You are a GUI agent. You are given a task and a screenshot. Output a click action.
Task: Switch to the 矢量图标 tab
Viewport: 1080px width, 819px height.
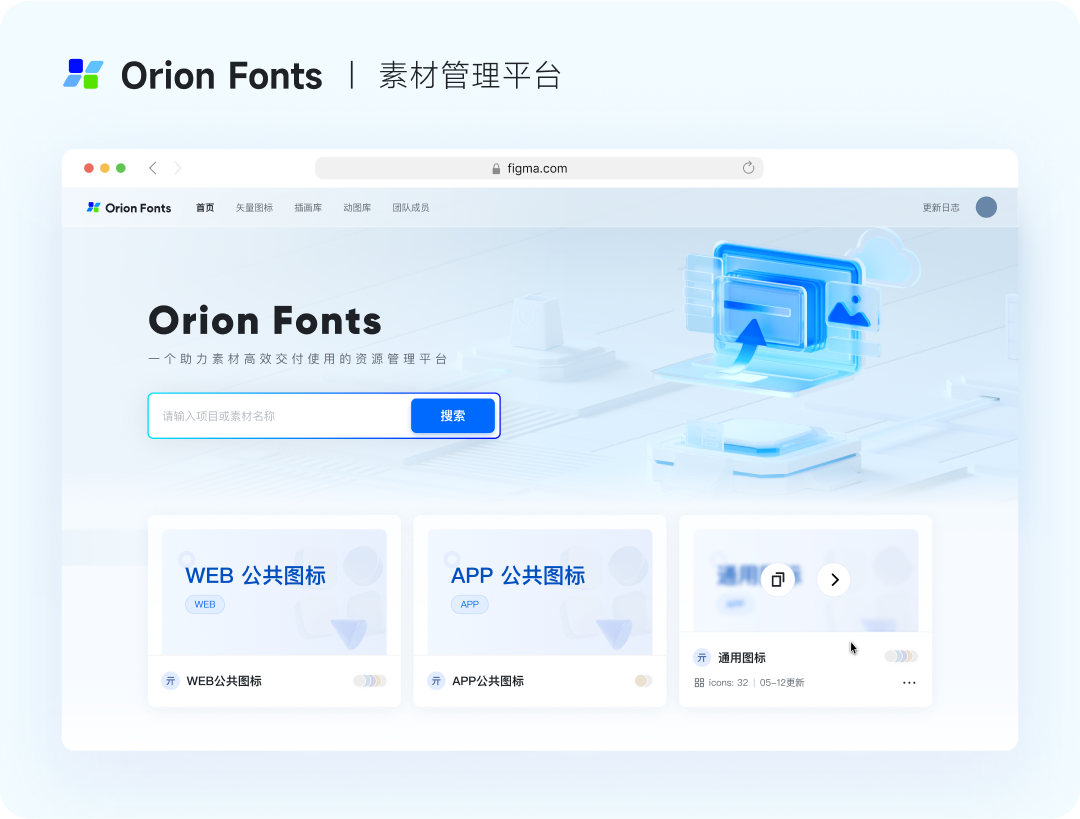click(x=254, y=207)
